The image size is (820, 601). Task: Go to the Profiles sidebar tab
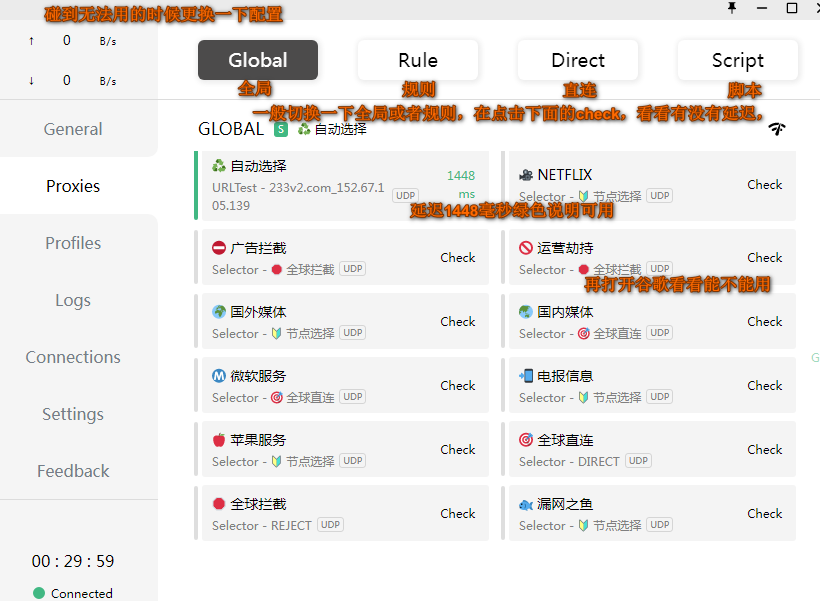click(73, 243)
